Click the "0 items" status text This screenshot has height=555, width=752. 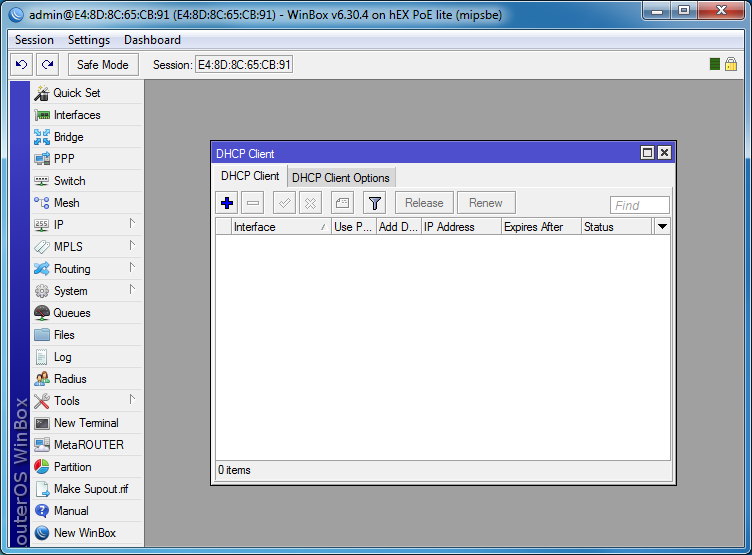234,470
